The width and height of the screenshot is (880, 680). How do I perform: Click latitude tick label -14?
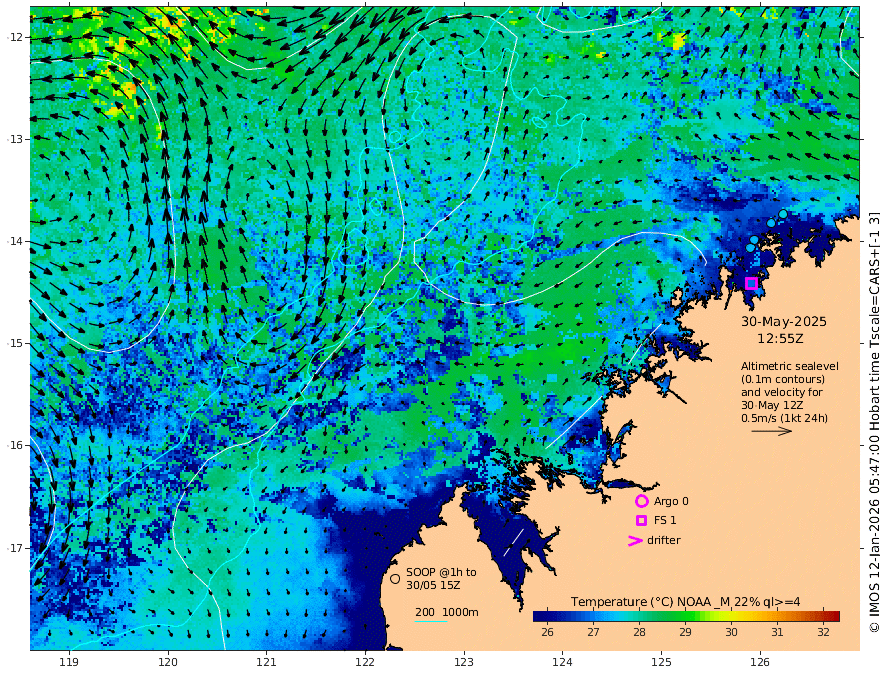pos(16,241)
